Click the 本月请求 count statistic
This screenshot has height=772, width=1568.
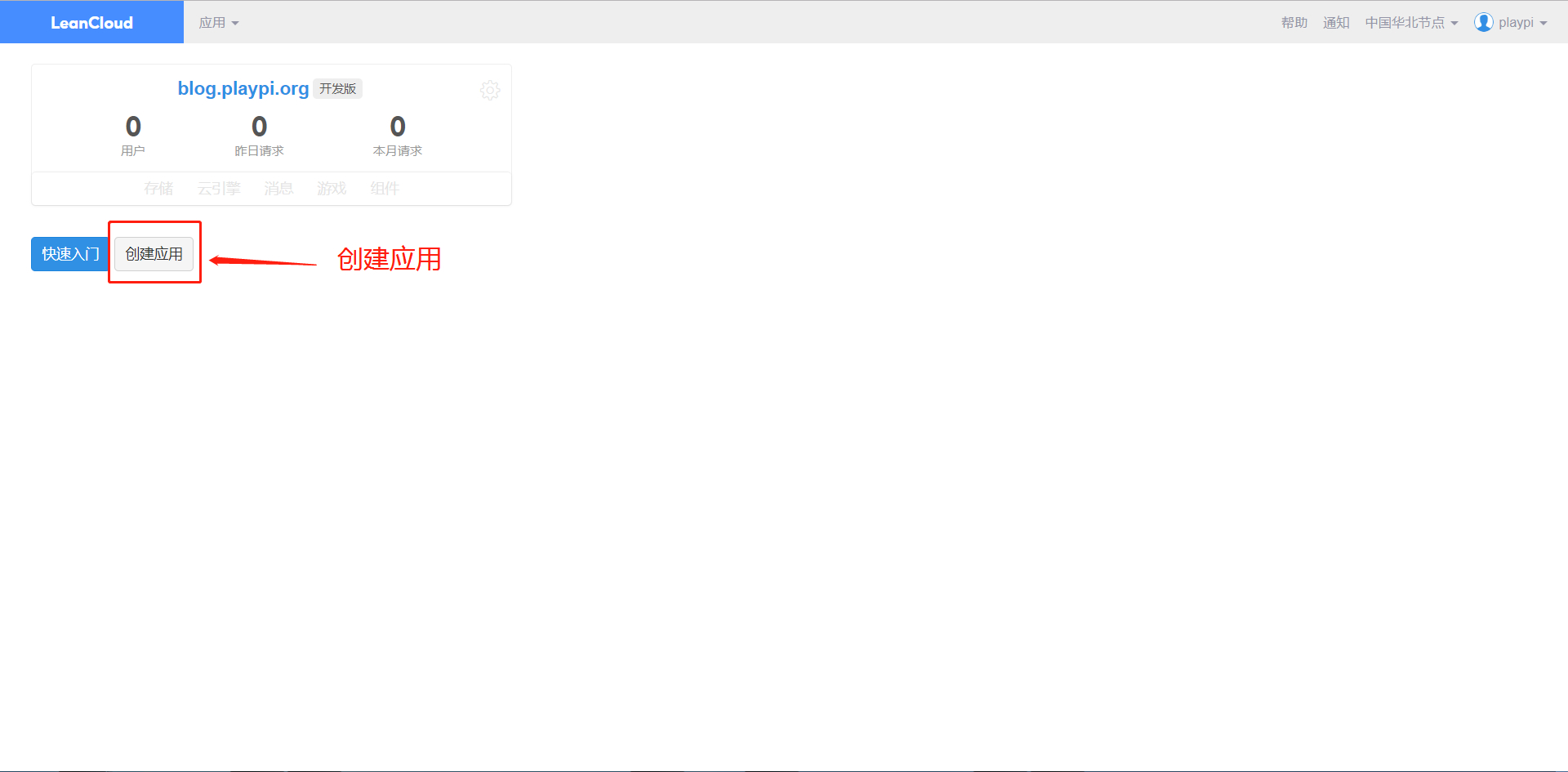(x=398, y=136)
